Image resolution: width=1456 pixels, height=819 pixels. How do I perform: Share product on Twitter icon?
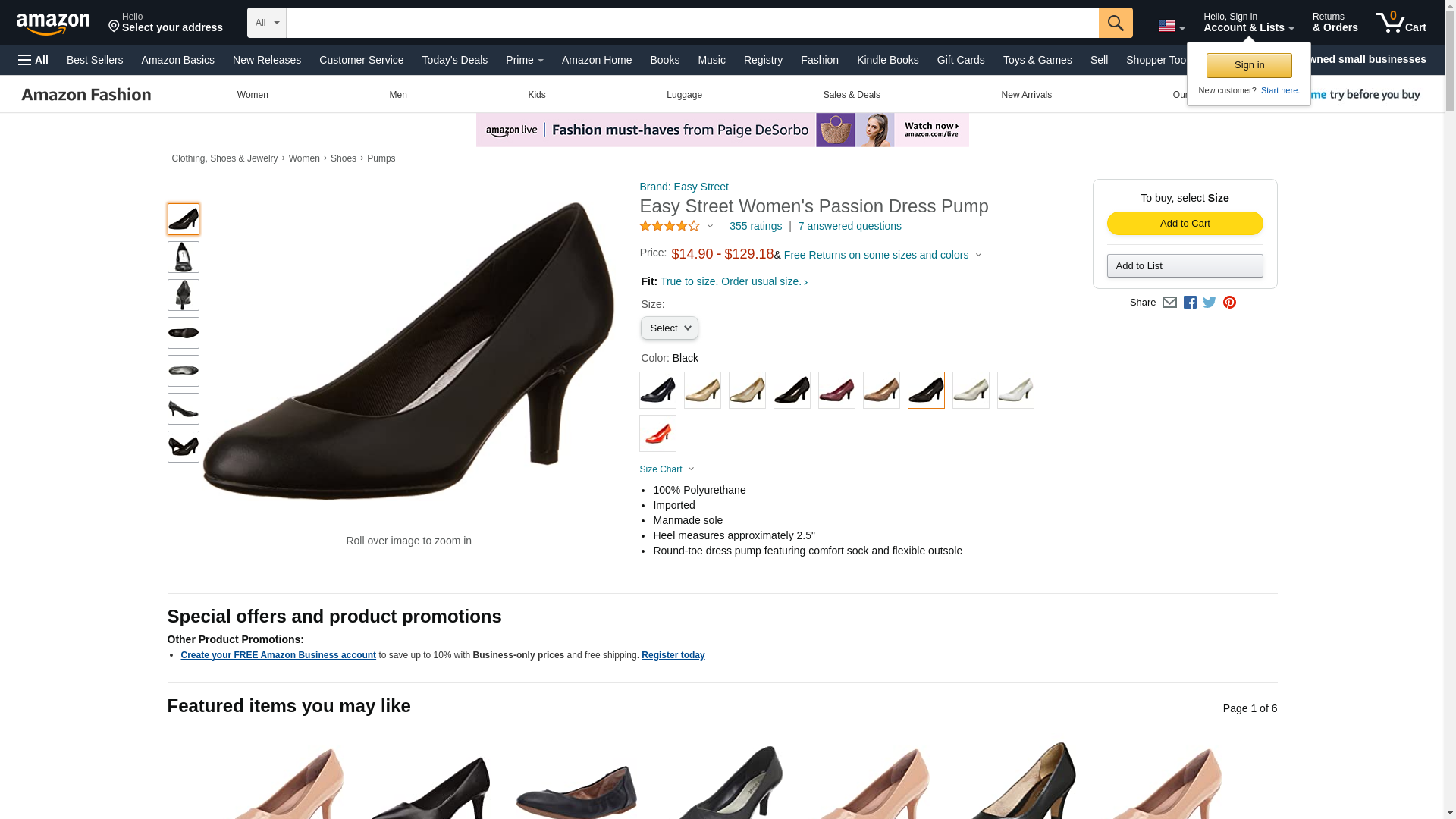pos(1210,303)
